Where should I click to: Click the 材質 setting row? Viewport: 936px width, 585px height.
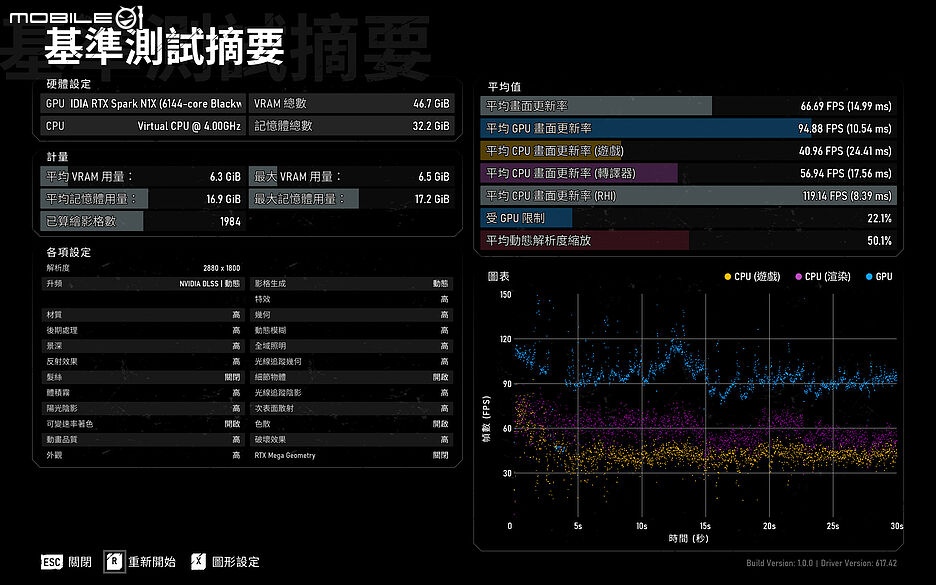click(143, 315)
